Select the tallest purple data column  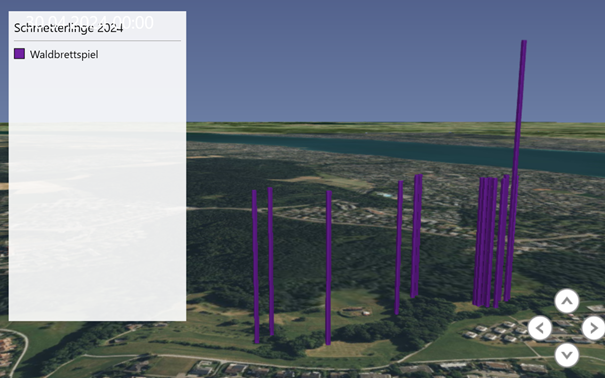click(516, 170)
